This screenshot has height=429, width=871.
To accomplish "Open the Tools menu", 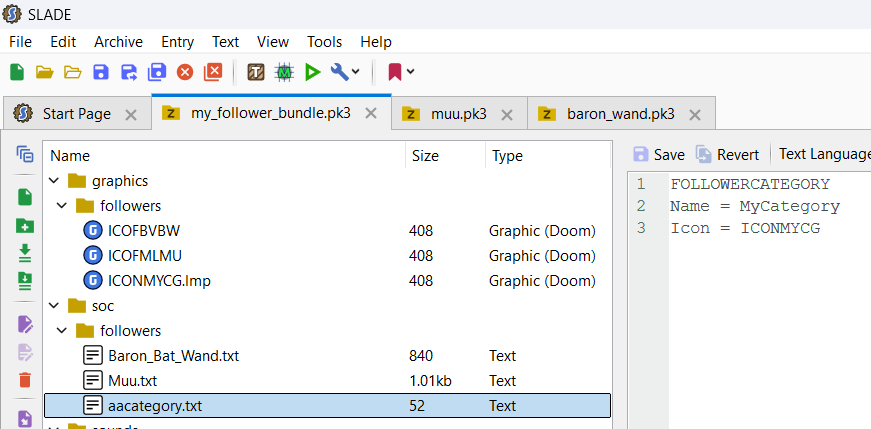I will (x=324, y=42).
